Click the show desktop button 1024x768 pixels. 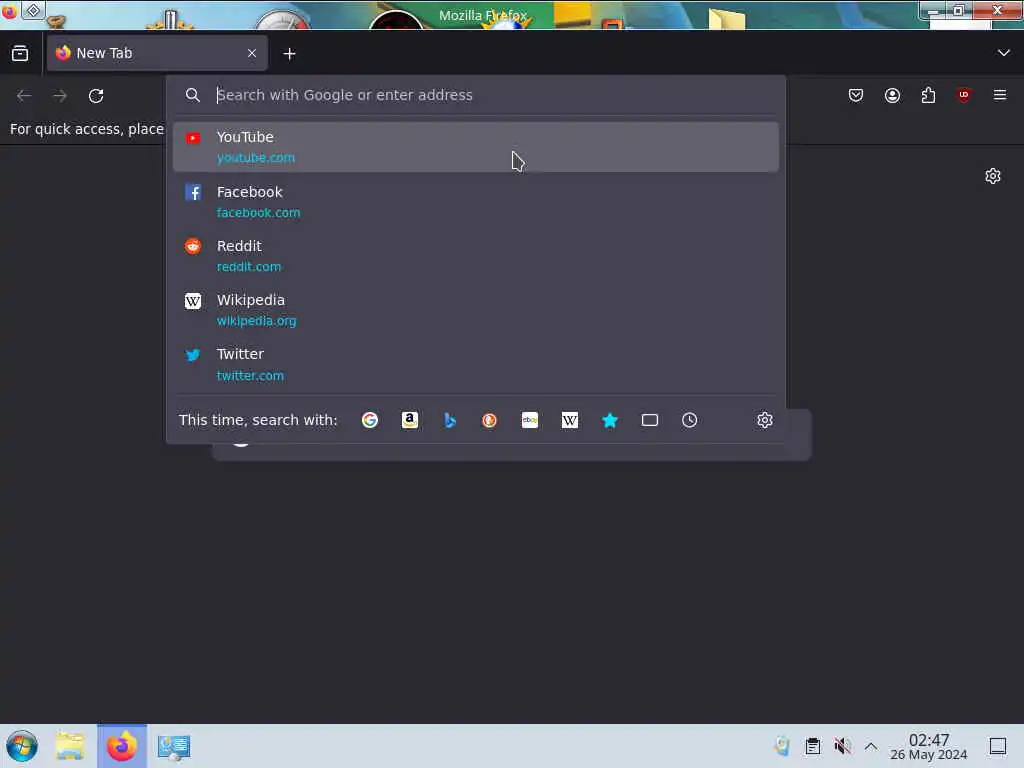click(998, 746)
